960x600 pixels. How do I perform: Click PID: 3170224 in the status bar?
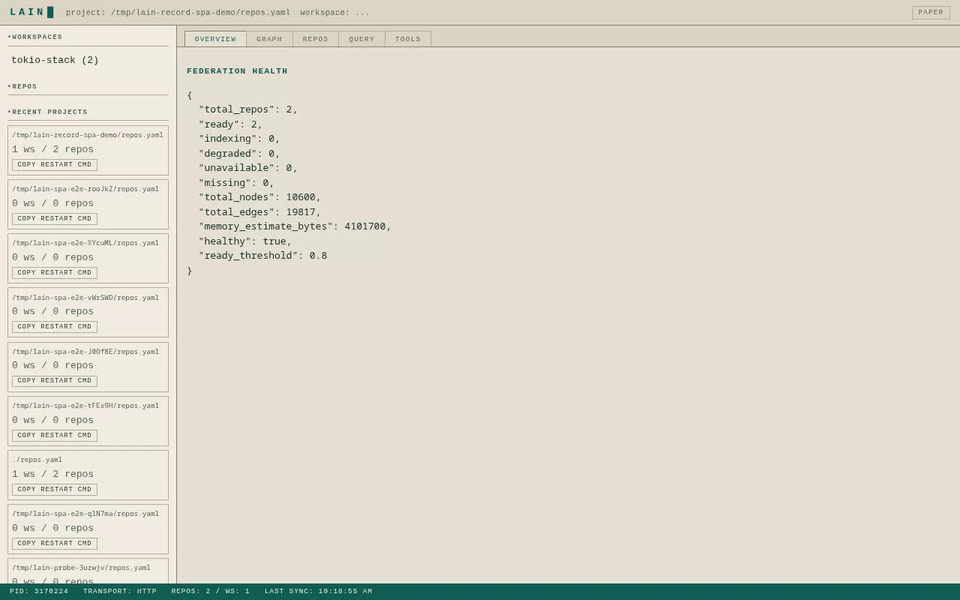pyautogui.click(x=39, y=591)
